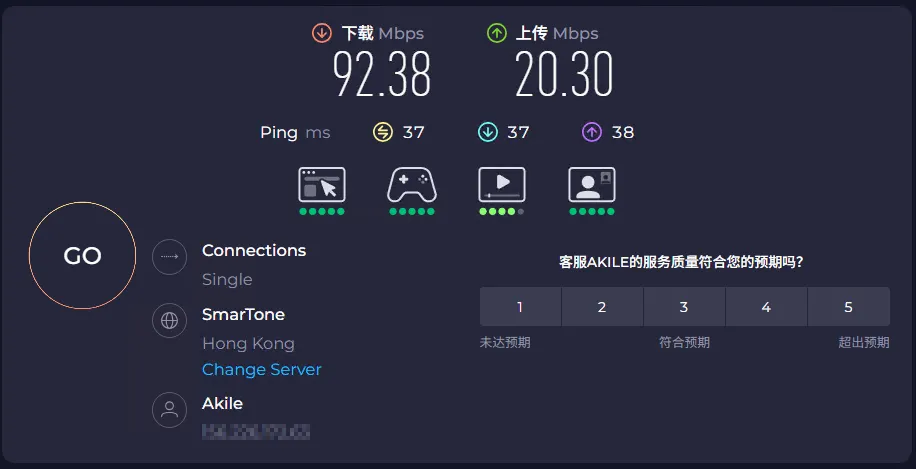The width and height of the screenshot is (916, 469).
Task: Click the web browsing performance icon
Action: (322, 185)
